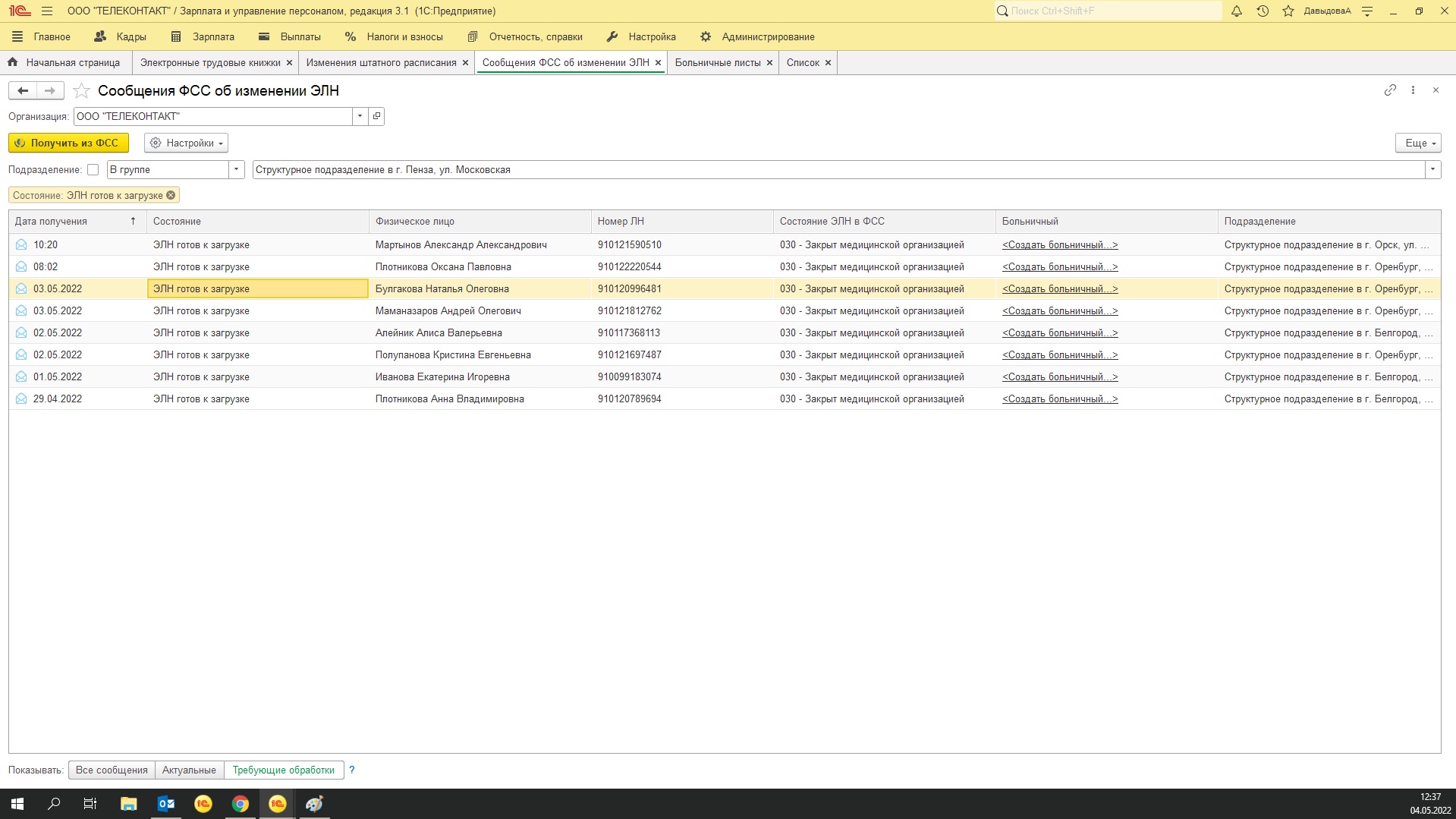Create больничный for Булгакова Наталья Олеговна
This screenshot has height=819, width=1456.
pos(1060,288)
